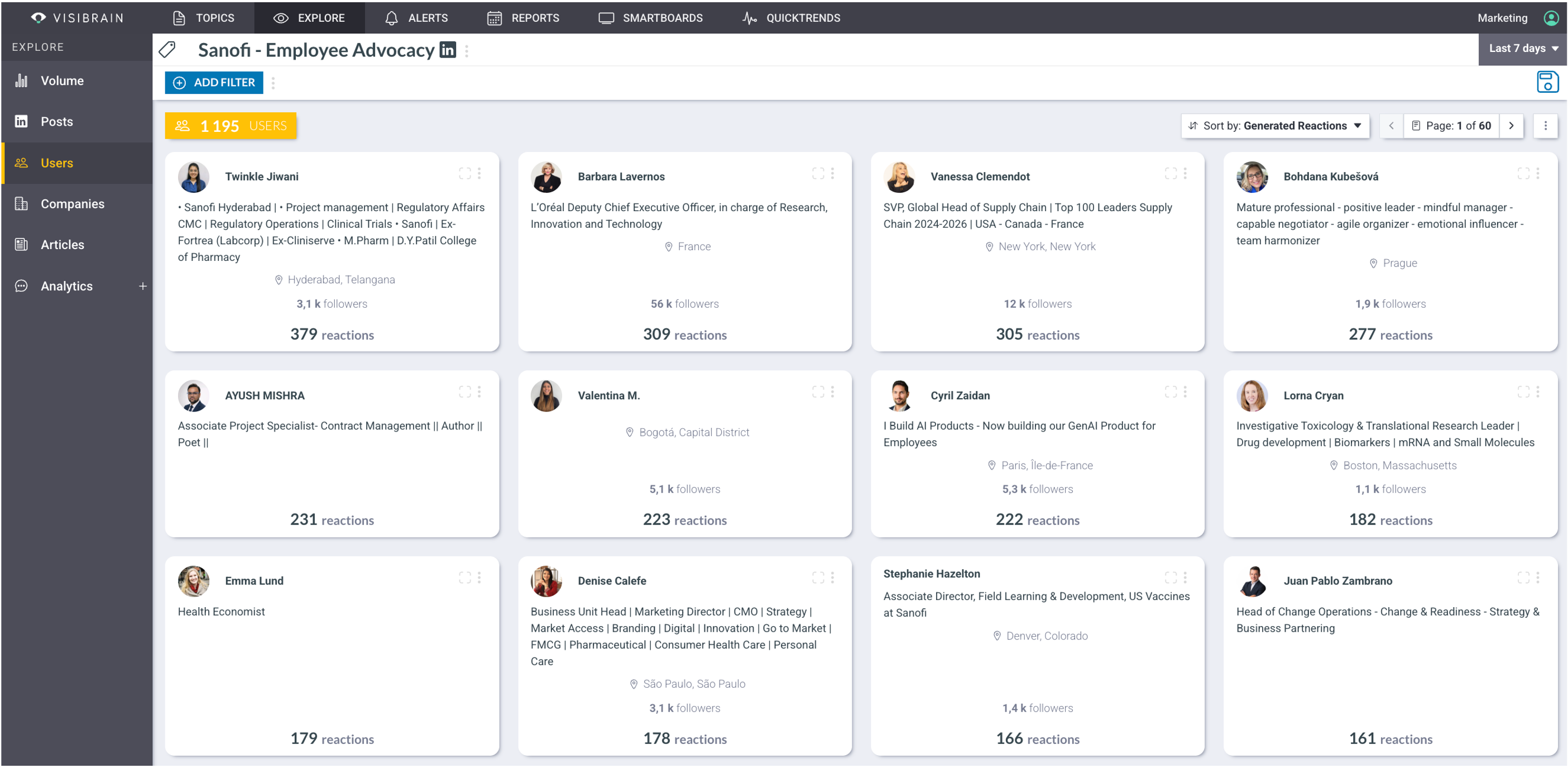Click the Marketing account label
The width and height of the screenshot is (1568, 768).
(1502, 18)
